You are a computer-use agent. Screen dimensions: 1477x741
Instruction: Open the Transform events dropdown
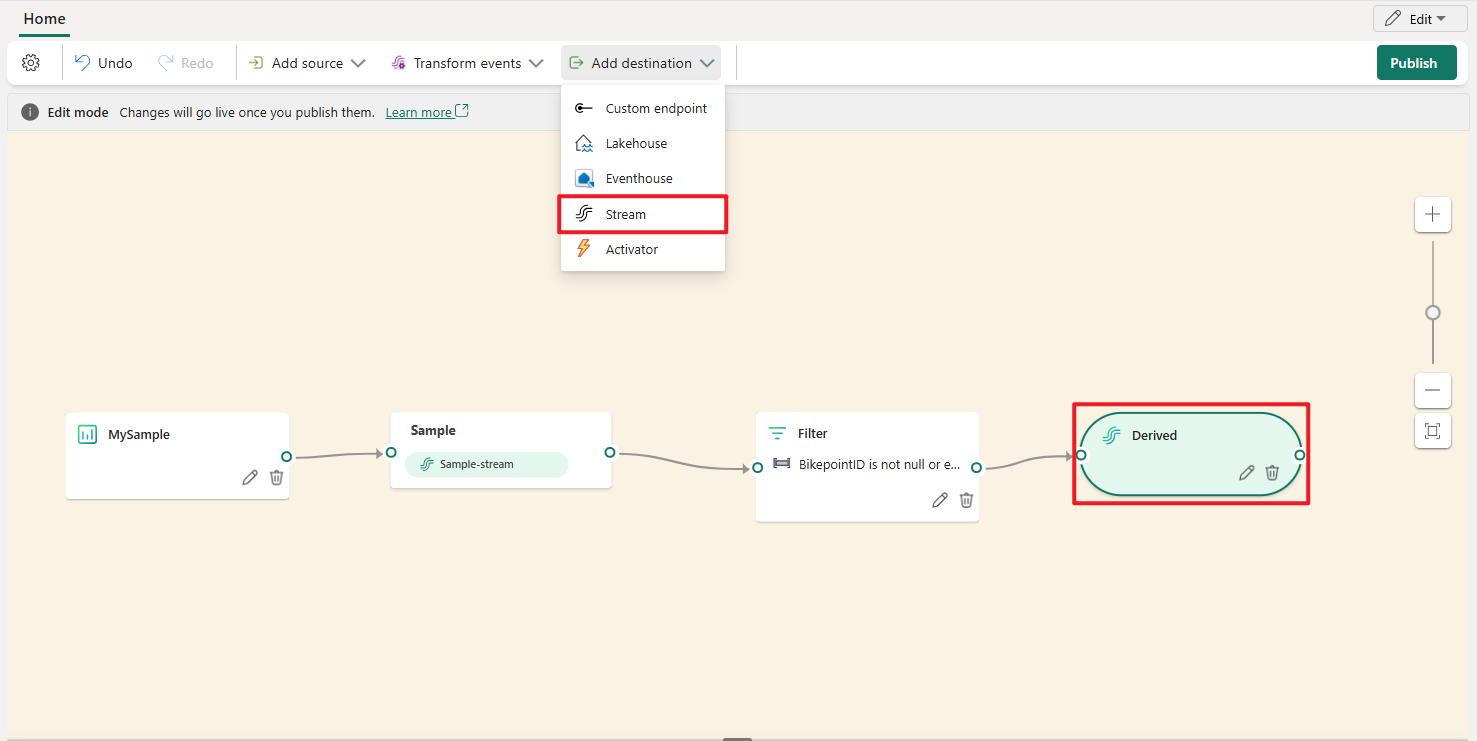[x=465, y=62]
